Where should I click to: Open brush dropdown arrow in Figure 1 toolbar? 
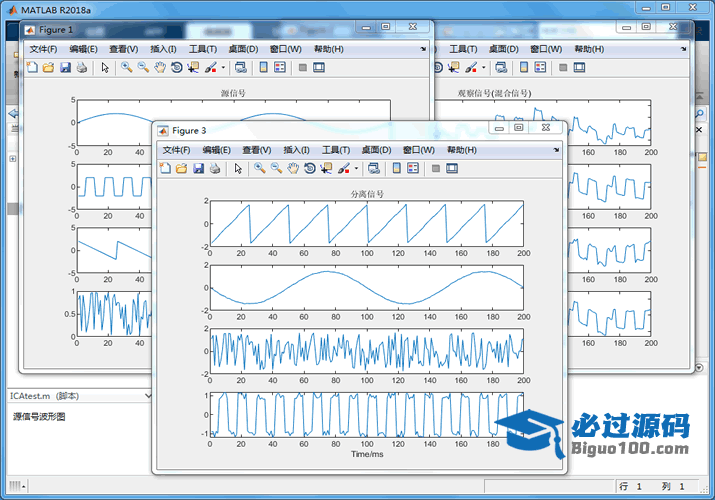pyautogui.click(x=223, y=67)
